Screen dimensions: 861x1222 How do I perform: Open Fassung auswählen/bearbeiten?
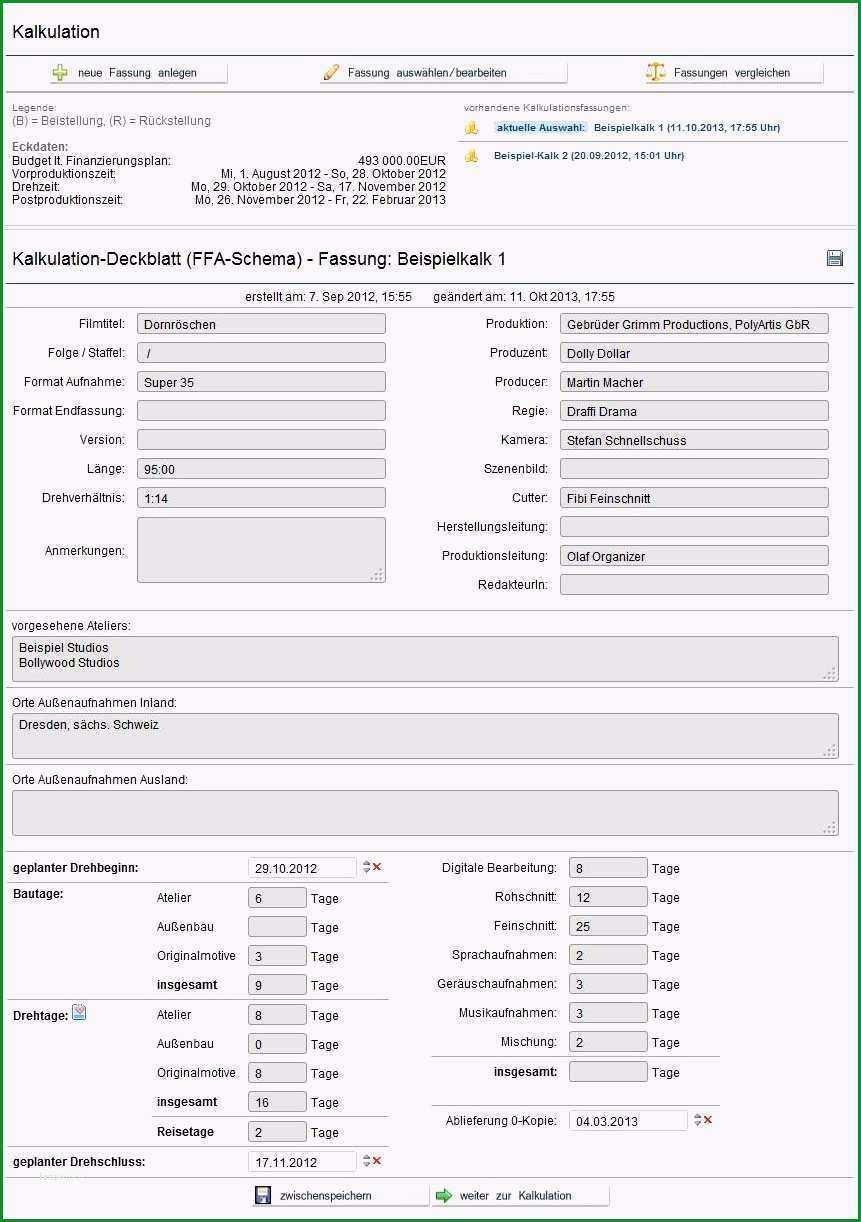(443, 72)
